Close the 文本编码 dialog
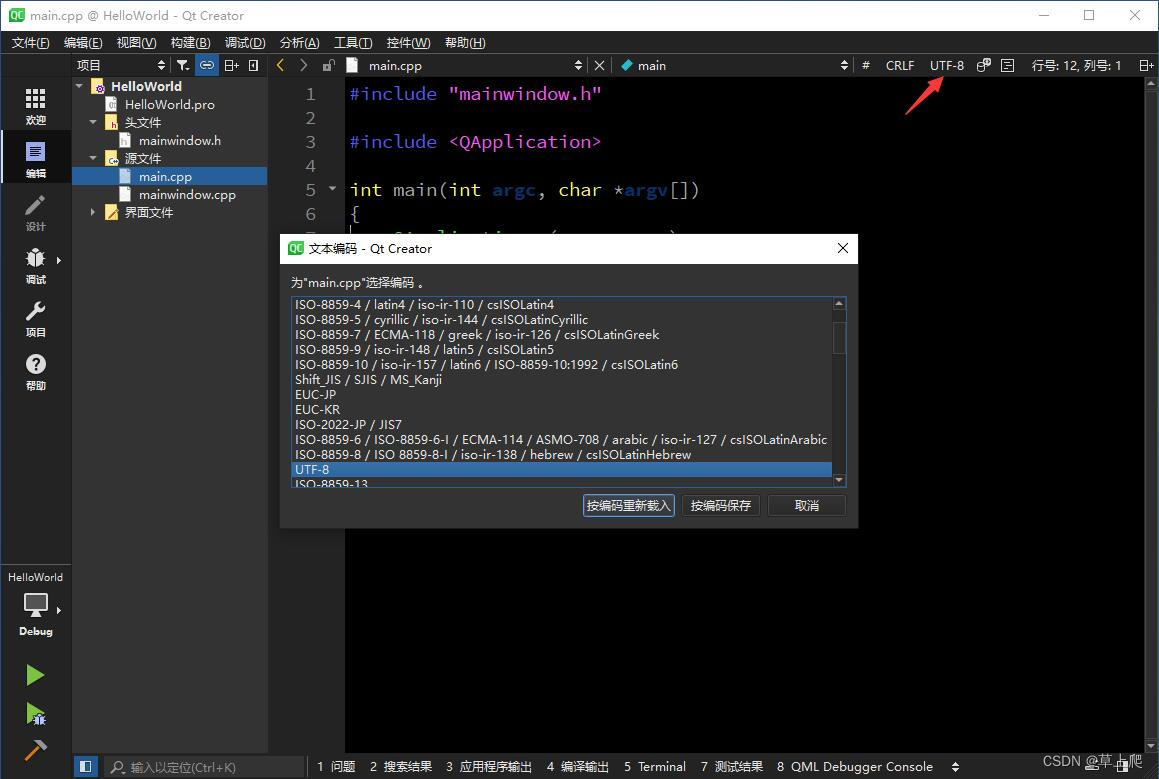This screenshot has width=1159, height=779. [843, 248]
